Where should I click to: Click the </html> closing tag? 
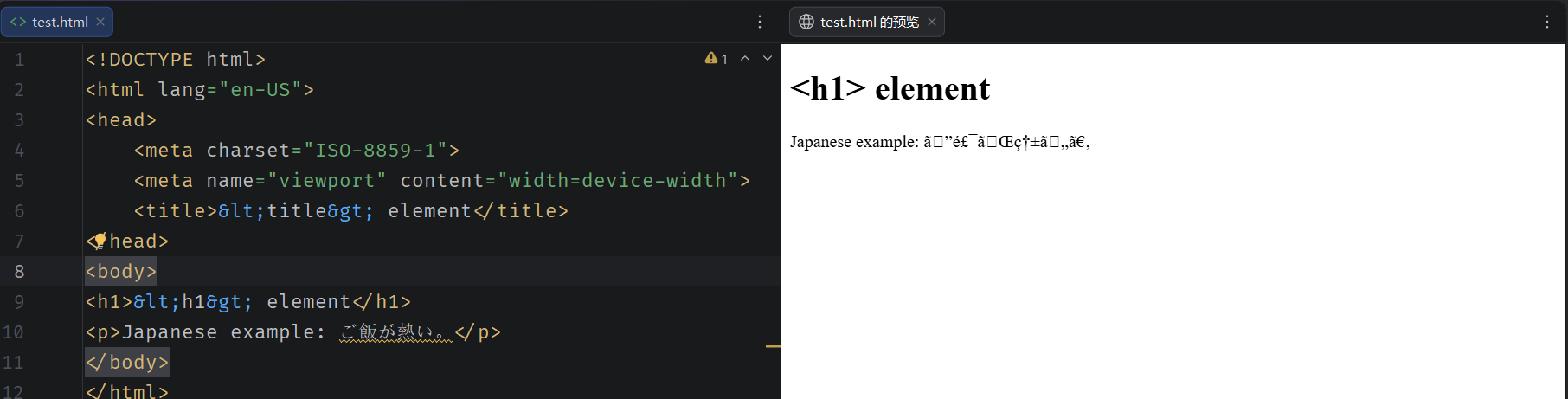pos(127,390)
